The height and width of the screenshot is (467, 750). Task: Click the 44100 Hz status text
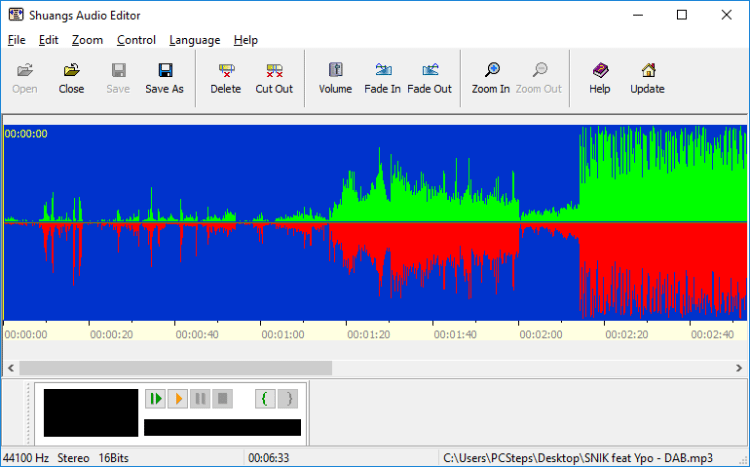tap(26, 458)
